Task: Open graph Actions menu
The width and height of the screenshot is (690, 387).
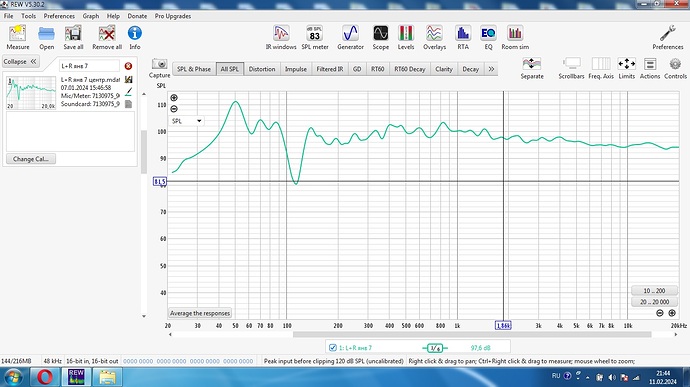Action: click(650, 68)
